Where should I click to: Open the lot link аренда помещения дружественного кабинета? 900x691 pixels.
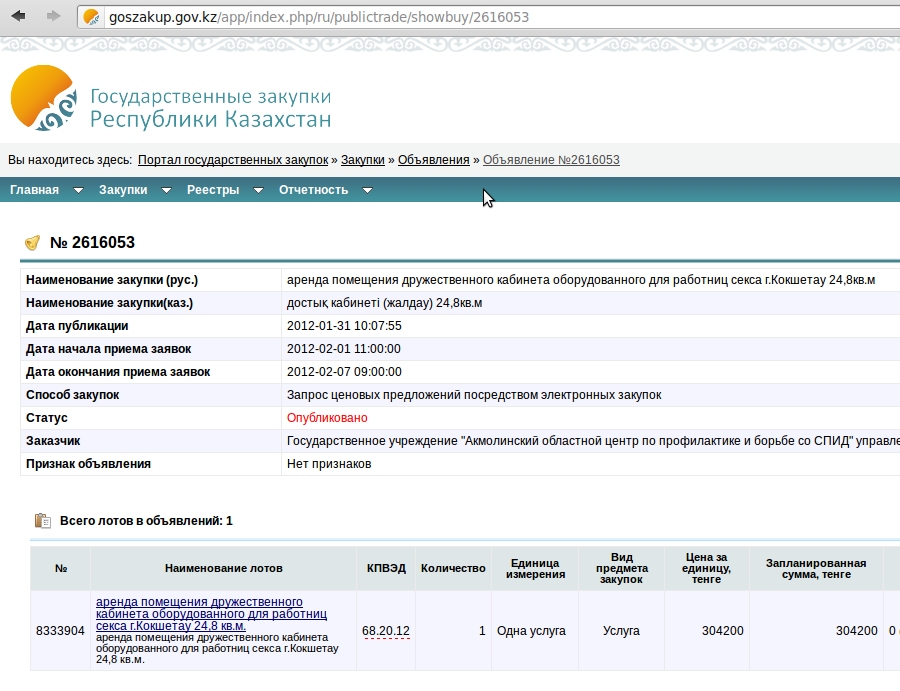click(x=211, y=614)
